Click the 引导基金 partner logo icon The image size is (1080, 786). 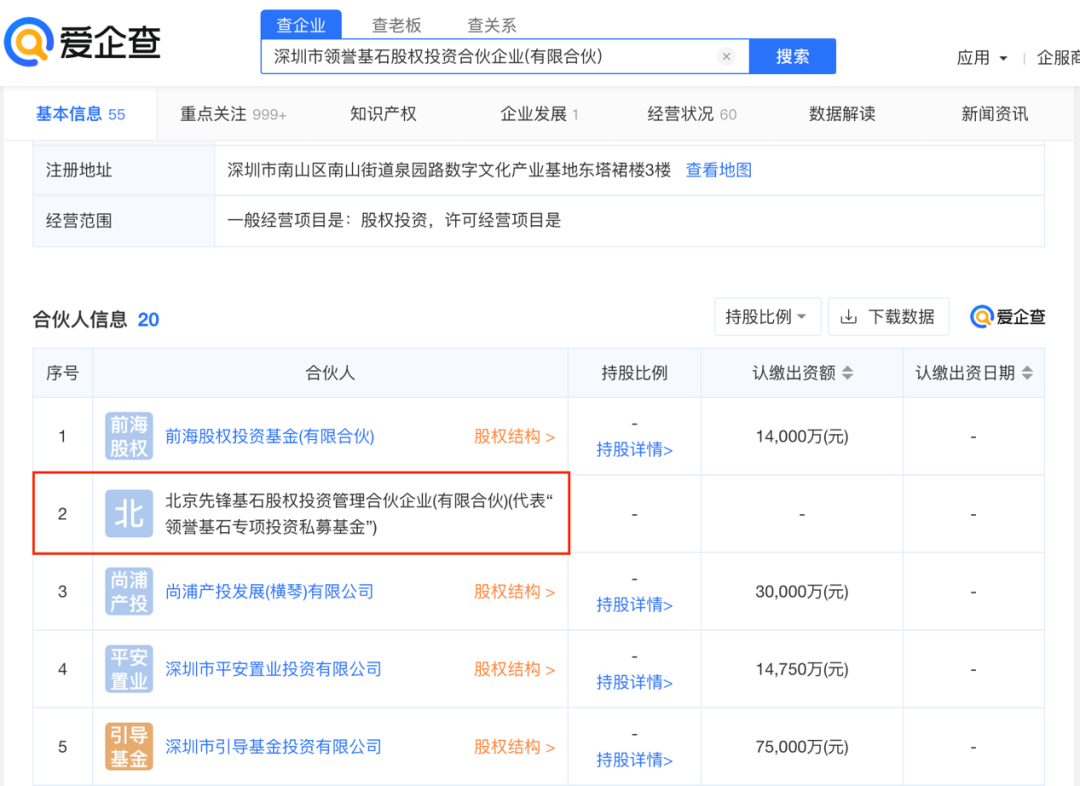[x=129, y=747]
